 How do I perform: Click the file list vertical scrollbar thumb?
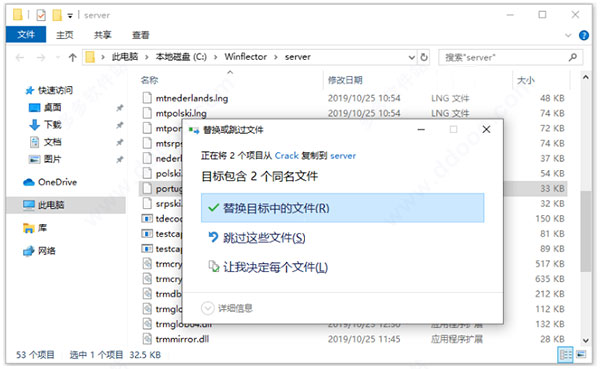585,232
